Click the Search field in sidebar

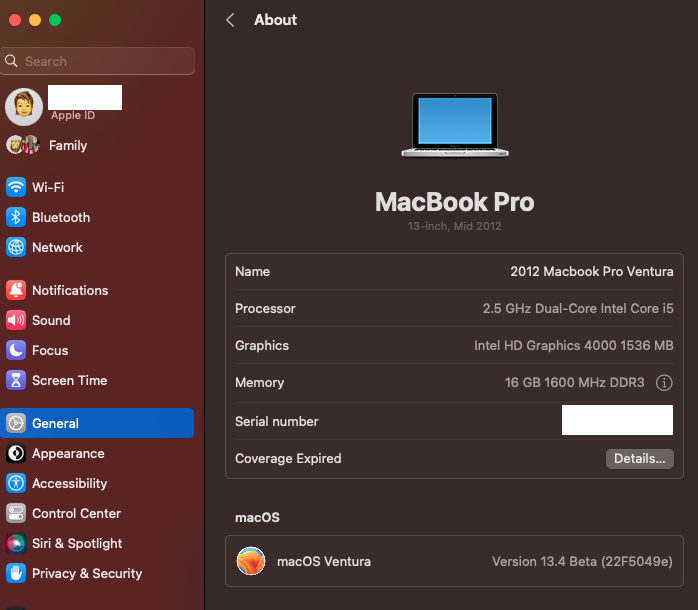(x=97, y=61)
